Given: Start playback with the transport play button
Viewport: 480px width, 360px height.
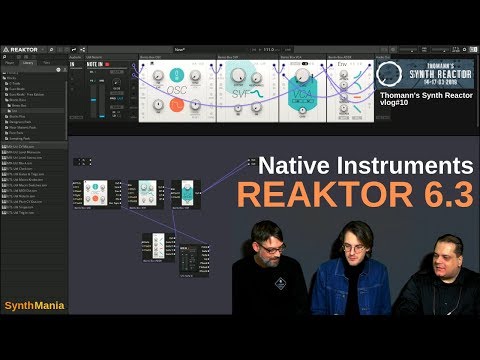Looking at the screenshot, I should 260,50.
